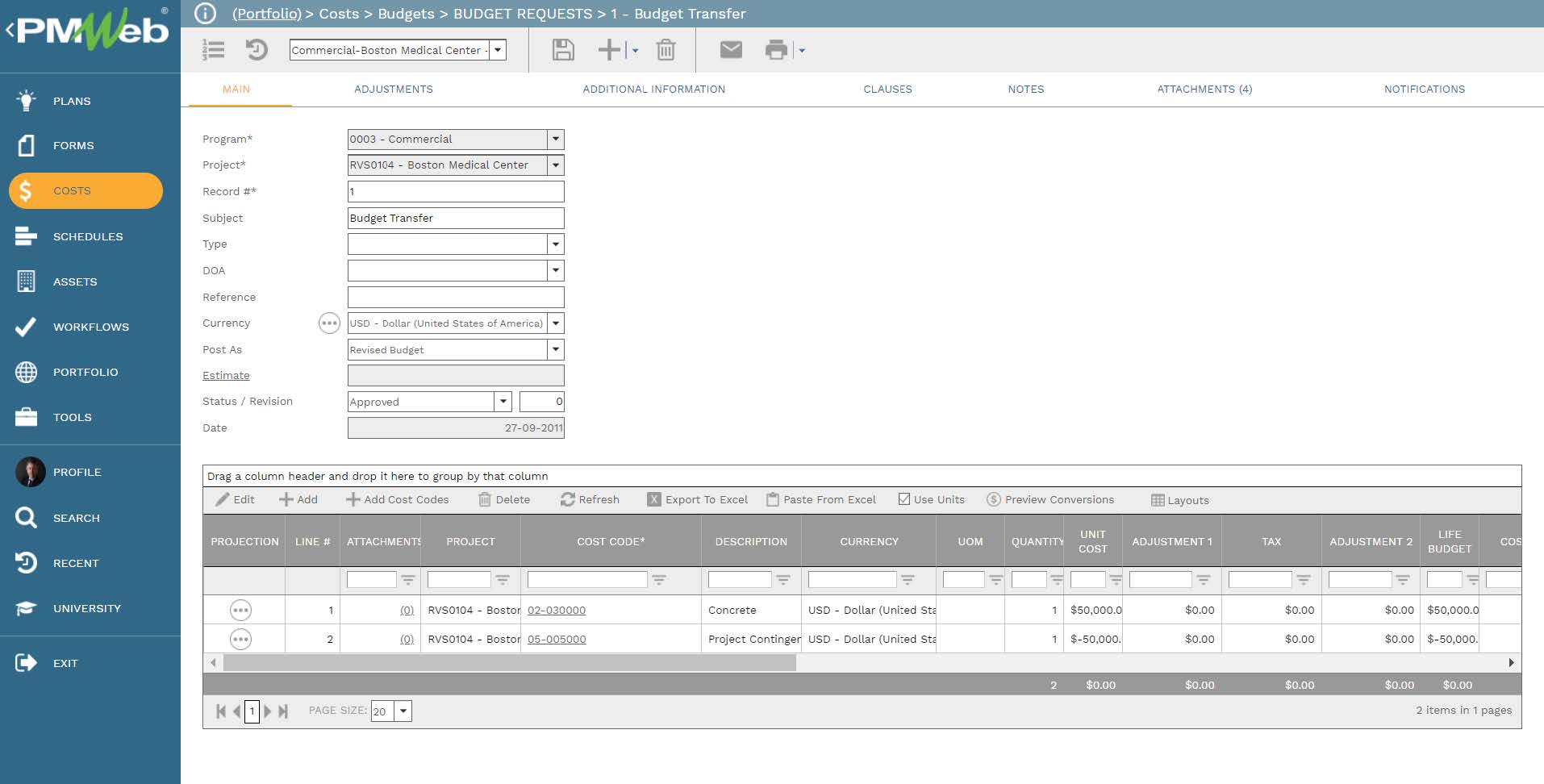1544x784 pixels.
Task: Switch to the Notifications tab
Action: pos(1425,90)
